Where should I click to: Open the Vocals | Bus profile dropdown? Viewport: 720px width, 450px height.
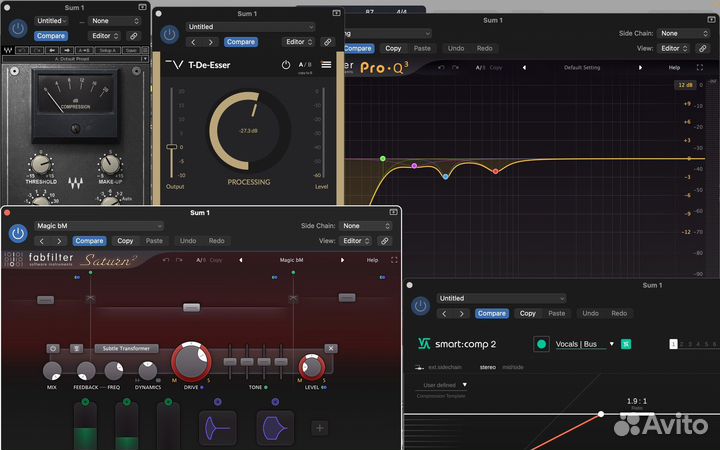coord(583,344)
